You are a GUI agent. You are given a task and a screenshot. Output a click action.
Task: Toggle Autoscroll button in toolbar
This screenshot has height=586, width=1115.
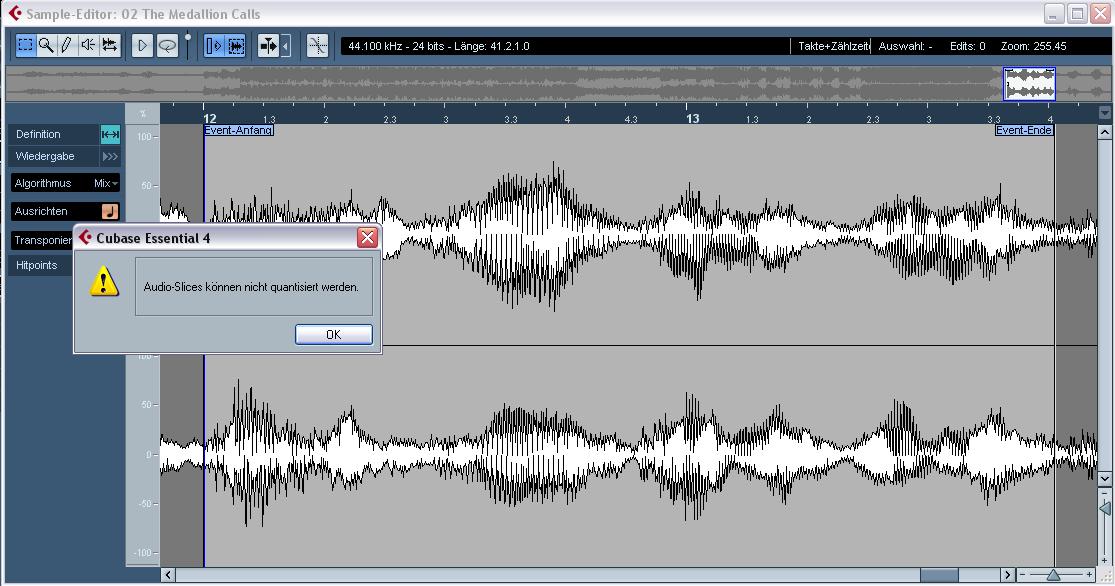click(x=268, y=46)
